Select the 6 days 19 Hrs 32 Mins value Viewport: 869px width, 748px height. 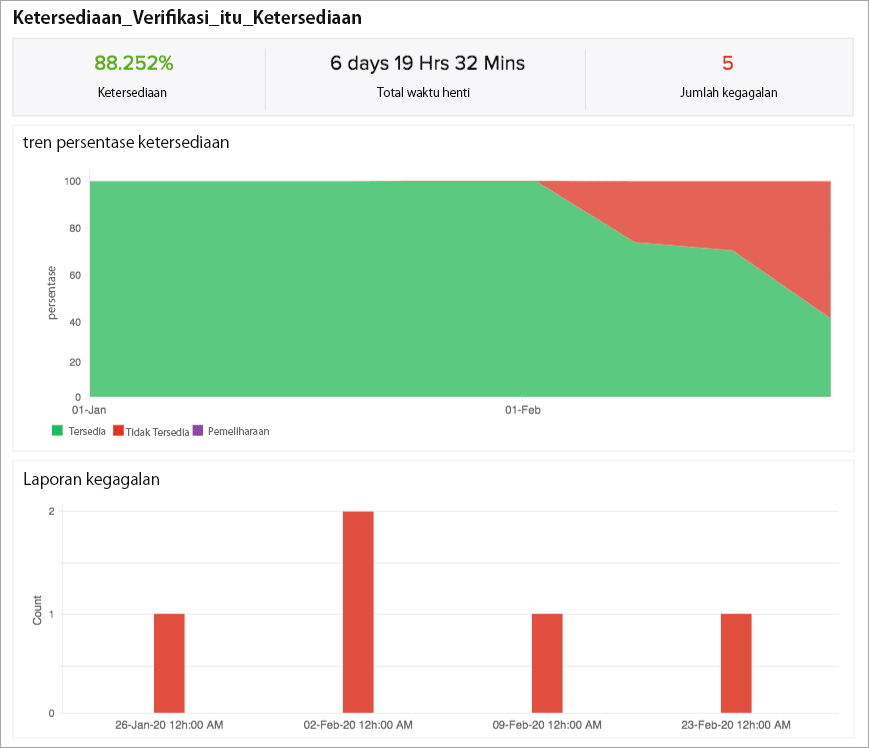click(427, 63)
